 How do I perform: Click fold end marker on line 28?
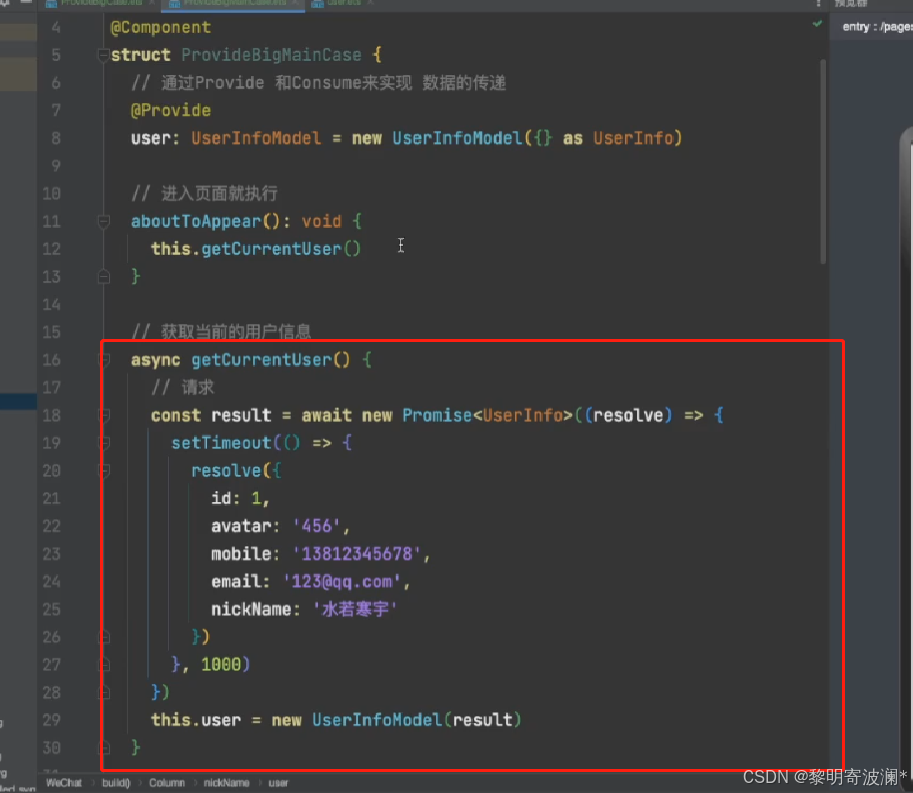point(105,692)
